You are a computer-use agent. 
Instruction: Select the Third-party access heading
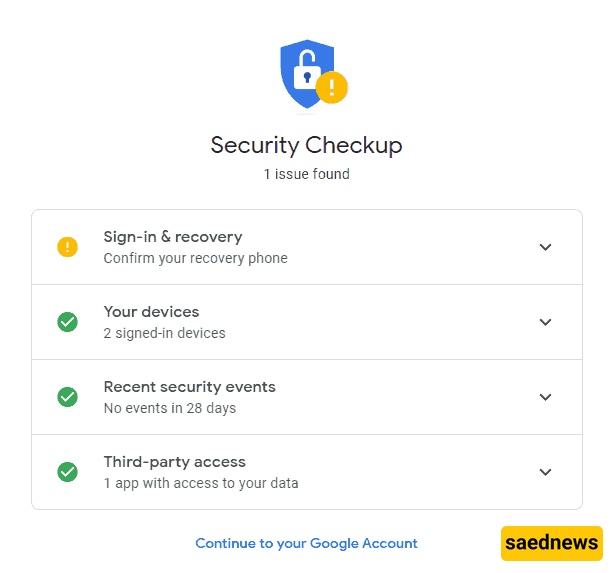coord(174,462)
